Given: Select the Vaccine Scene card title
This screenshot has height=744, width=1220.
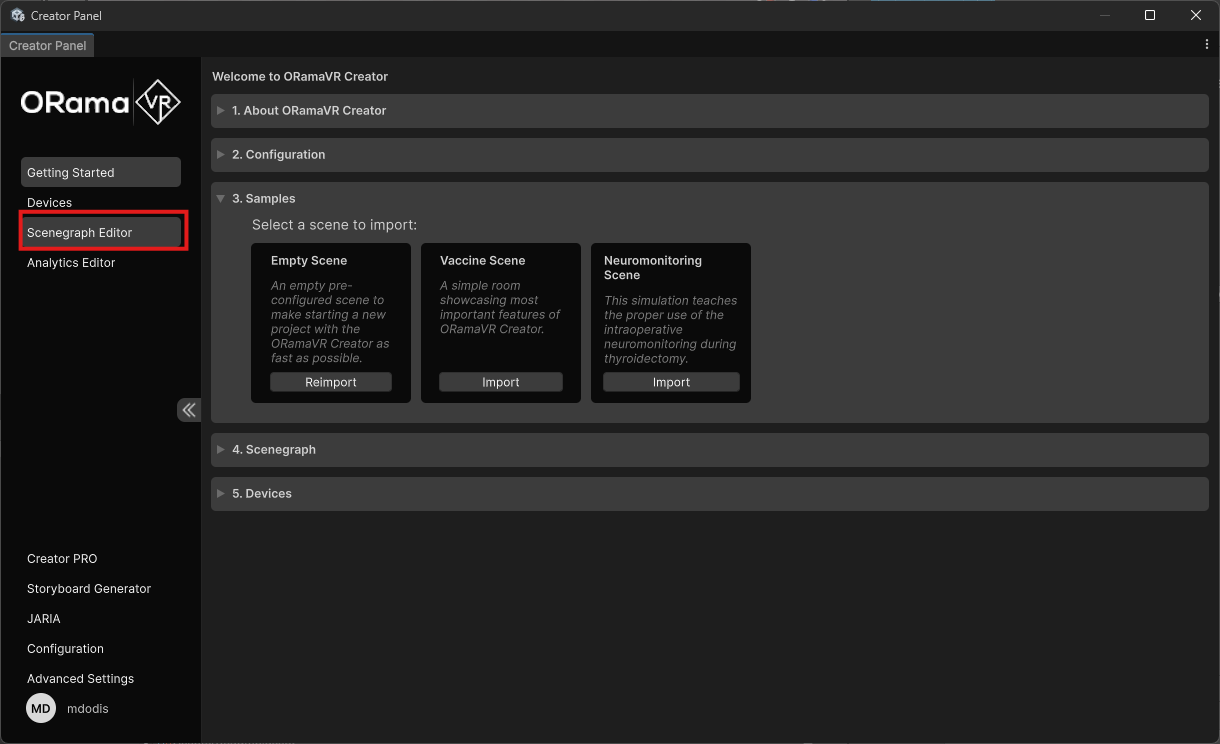Looking at the screenshot, I should (482, 261).
